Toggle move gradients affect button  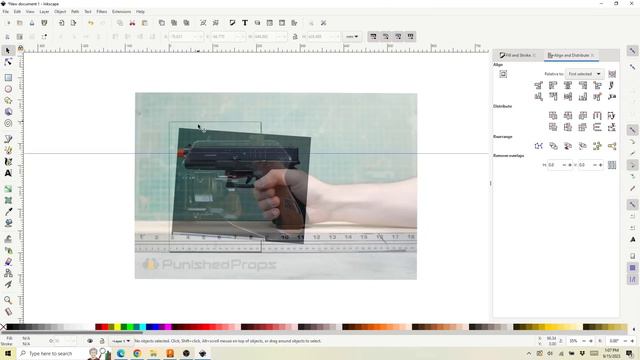pyautogui.click(x=398, y=37)
